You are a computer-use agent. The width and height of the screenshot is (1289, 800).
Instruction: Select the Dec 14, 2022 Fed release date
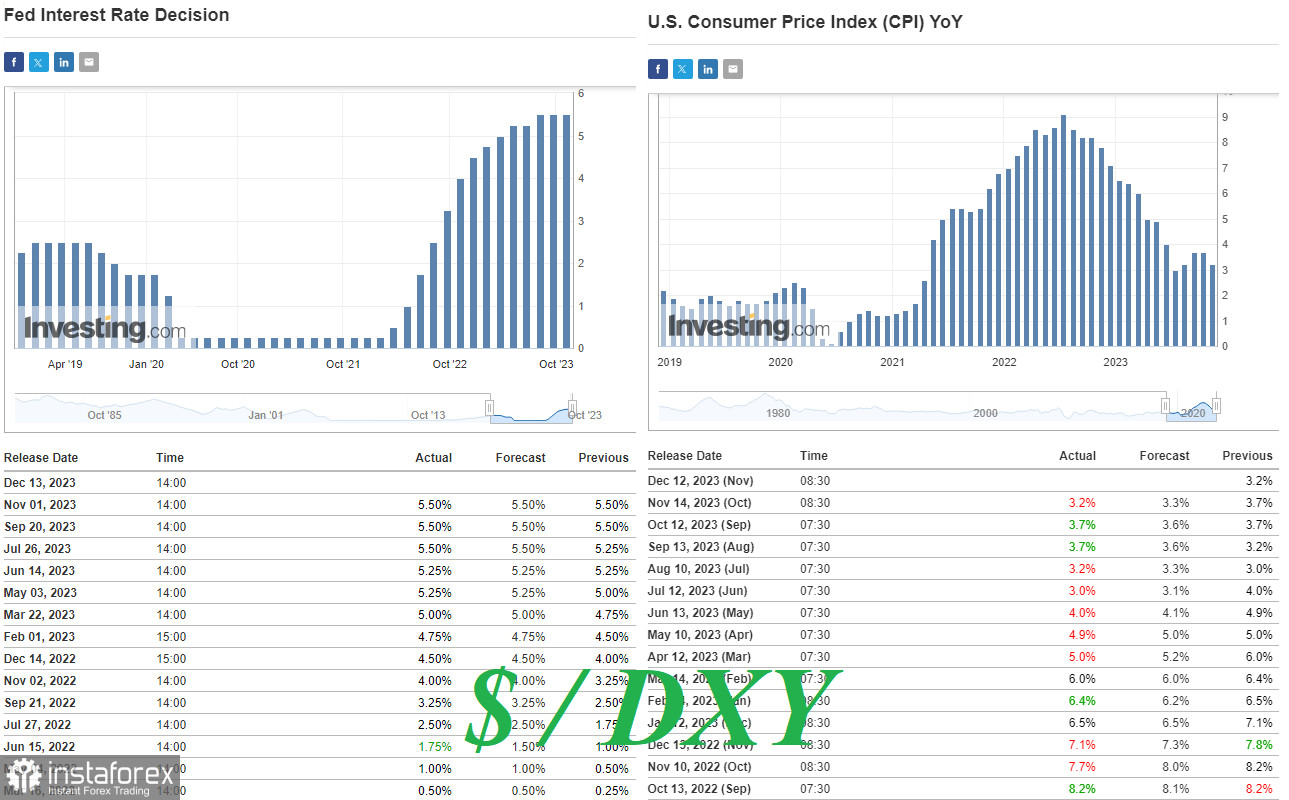tap(40, 659)
